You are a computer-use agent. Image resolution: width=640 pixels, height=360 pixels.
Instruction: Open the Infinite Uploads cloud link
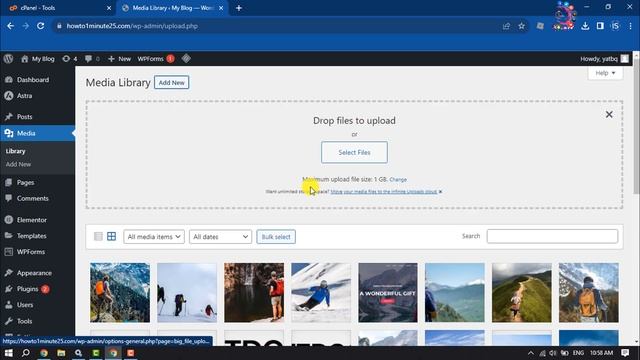(x=384, y=191)
